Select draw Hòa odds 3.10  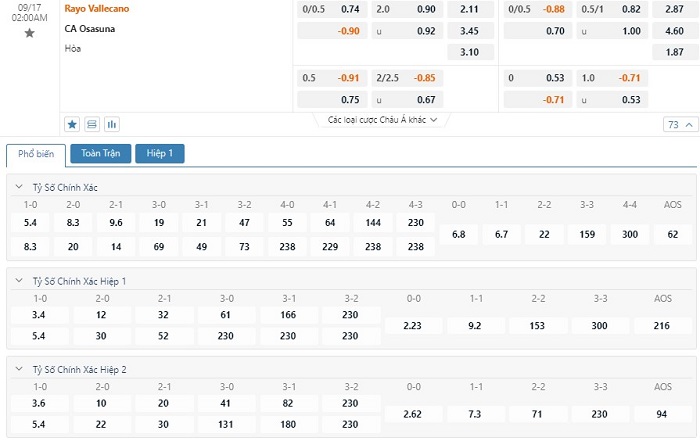(x=470, y=52)
